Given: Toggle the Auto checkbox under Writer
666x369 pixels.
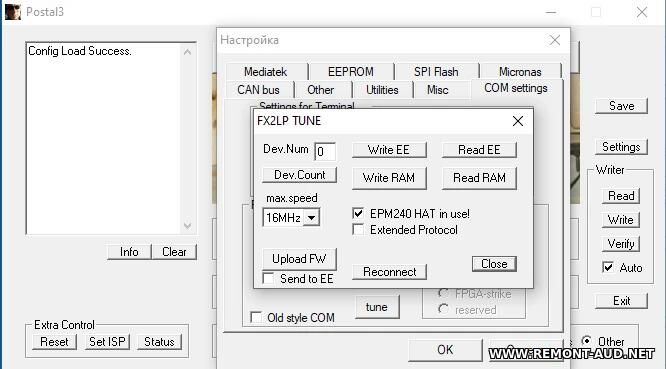Looking at the screenshot, I should pyautogui.click(x=608, y=267).
